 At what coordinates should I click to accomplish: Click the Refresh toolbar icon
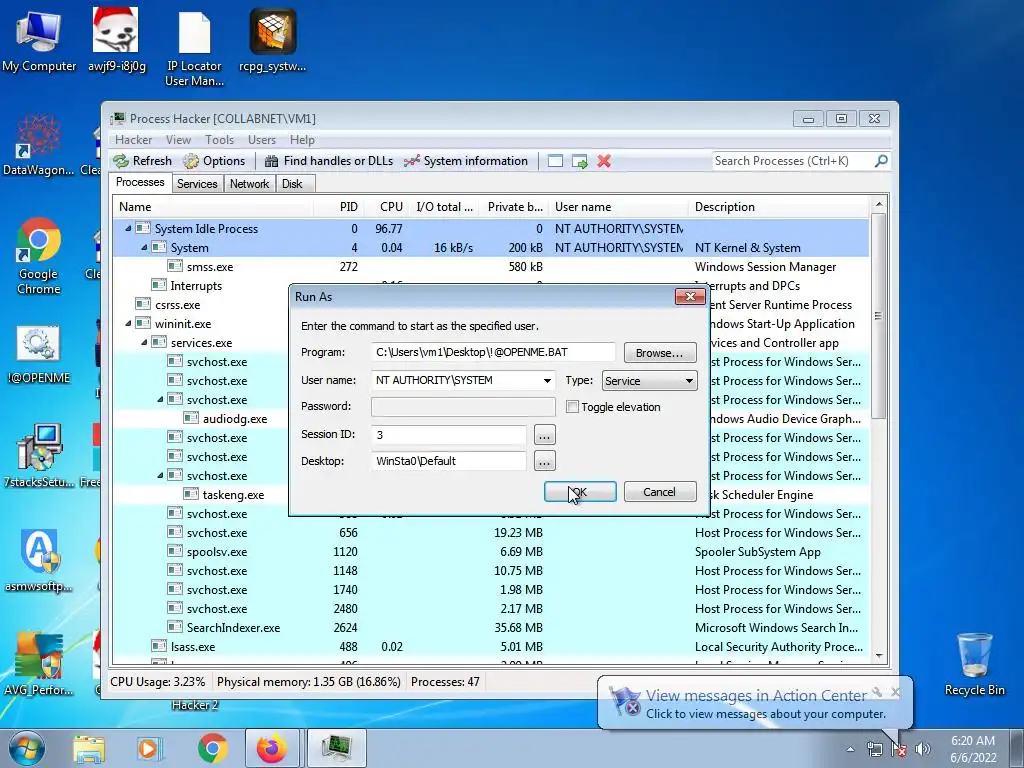click(x=142, y=161)
